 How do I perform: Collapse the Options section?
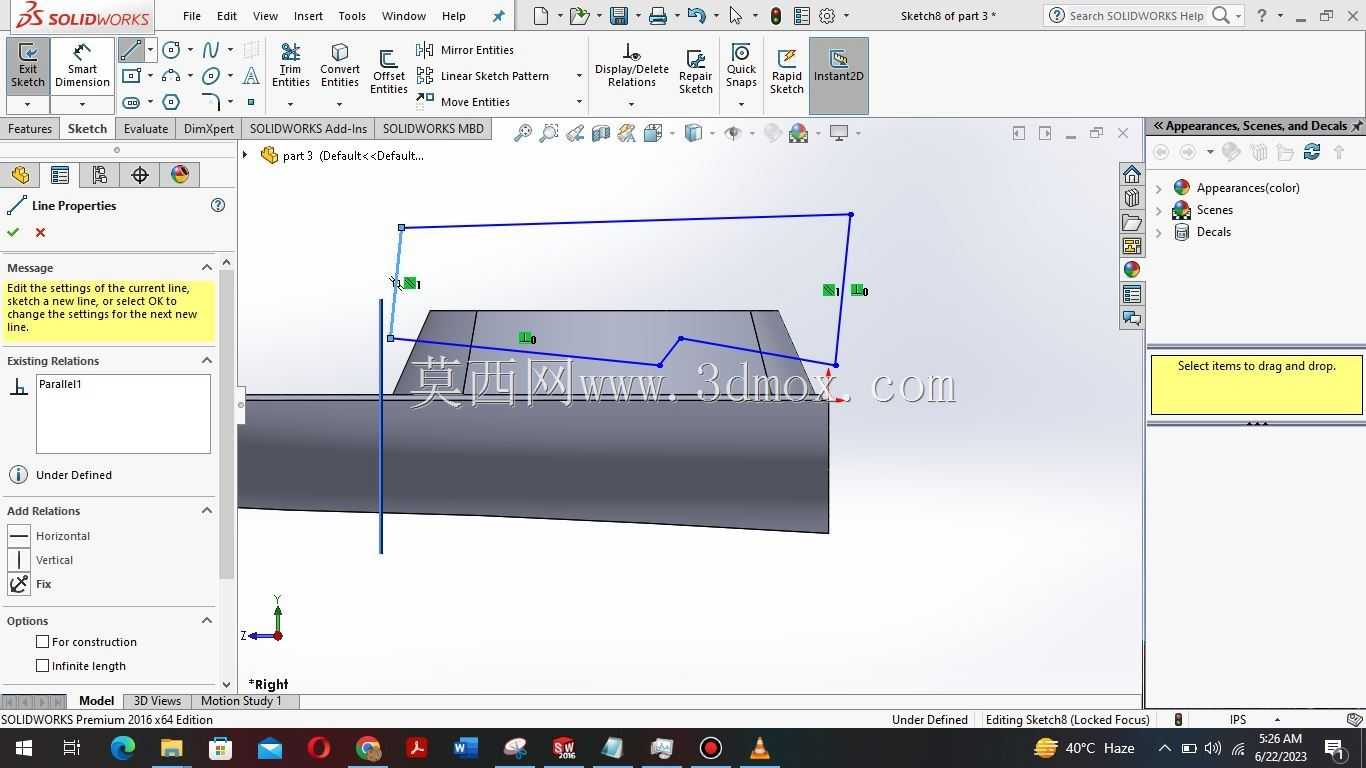pos(207,621)
